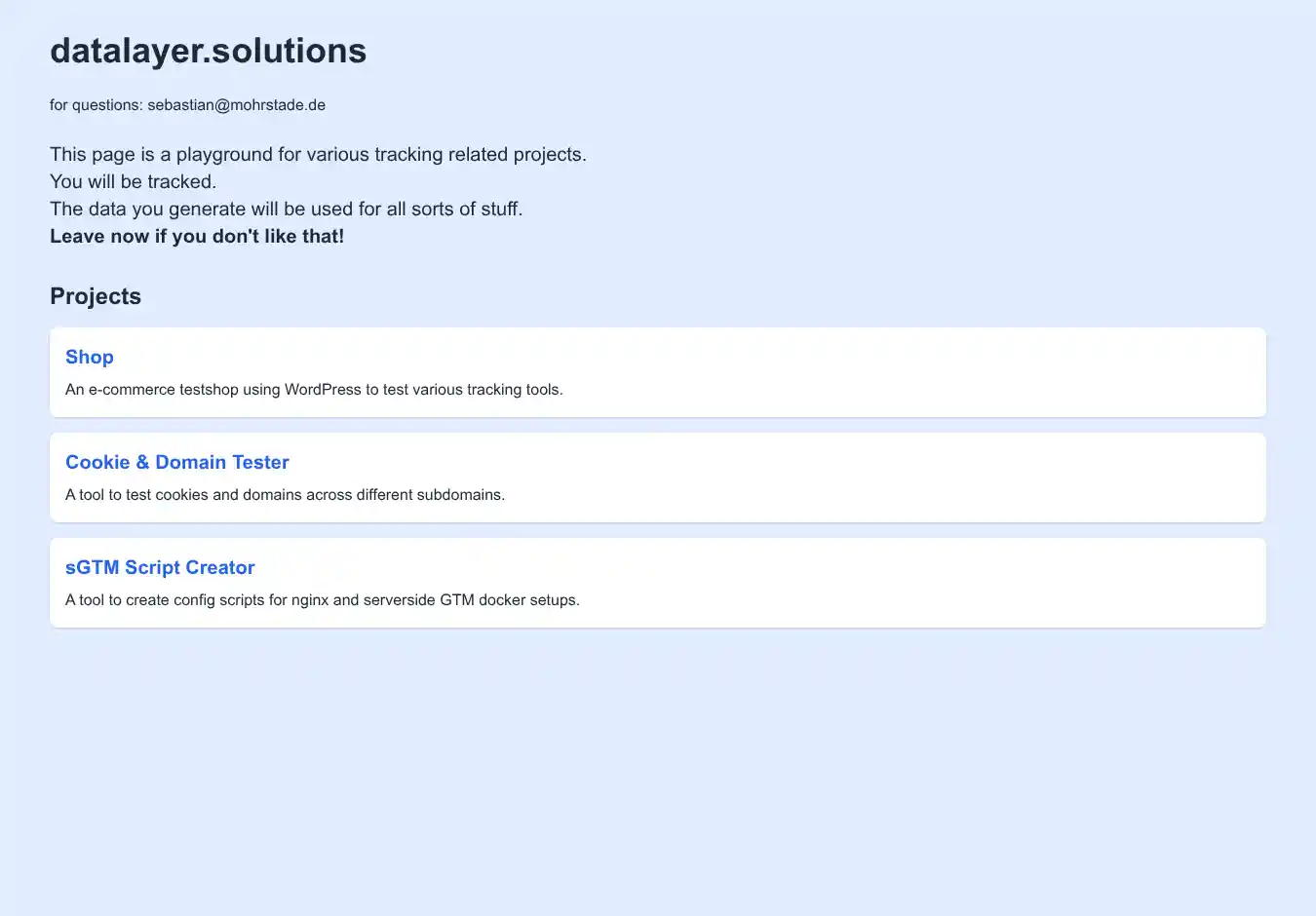Click the empty right side of the Shop card
The height and width of the screenshot is (916, 1316).
tap(975, 372)
